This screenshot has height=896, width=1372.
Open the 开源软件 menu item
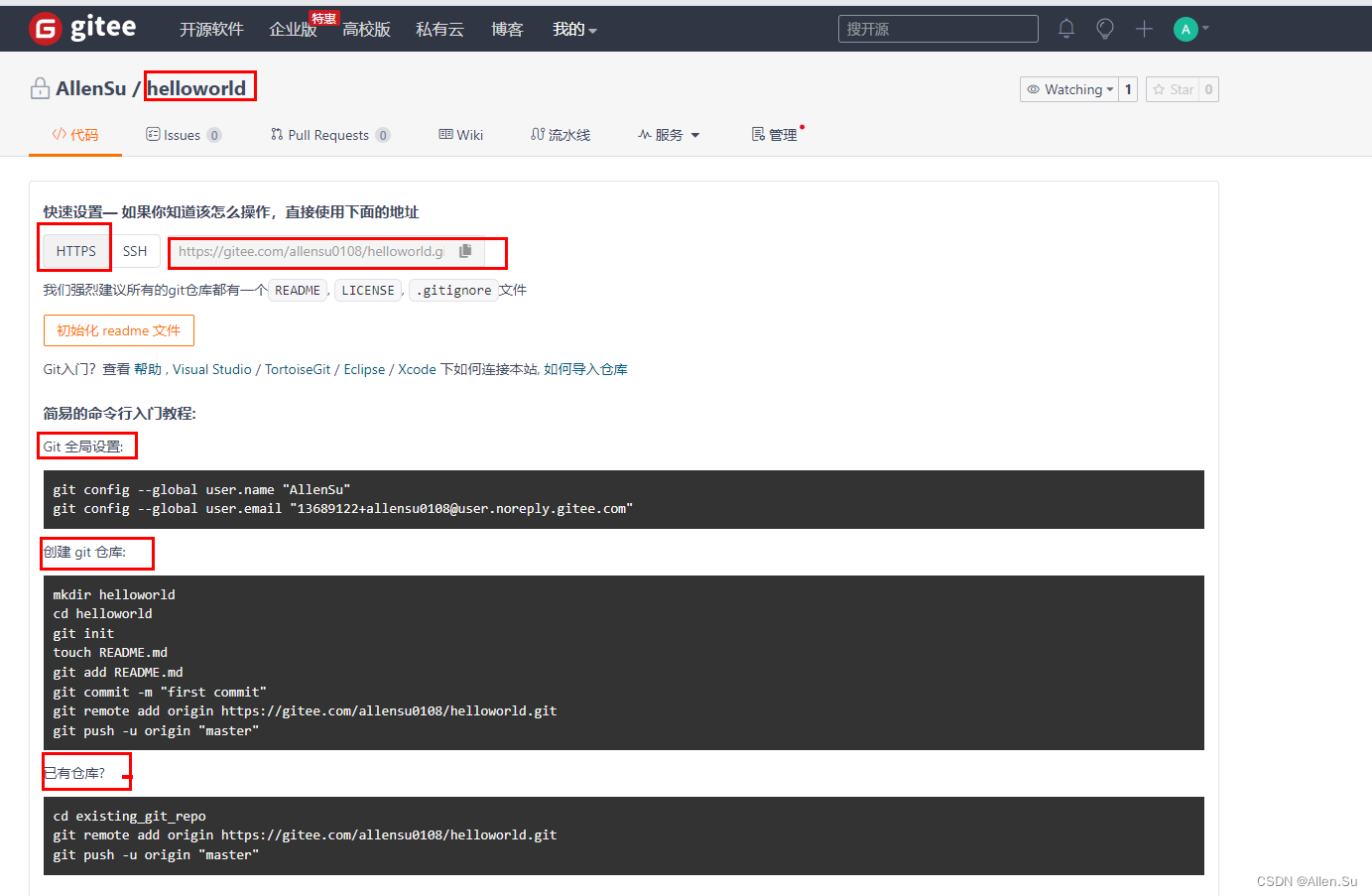(x=211, y=30)
